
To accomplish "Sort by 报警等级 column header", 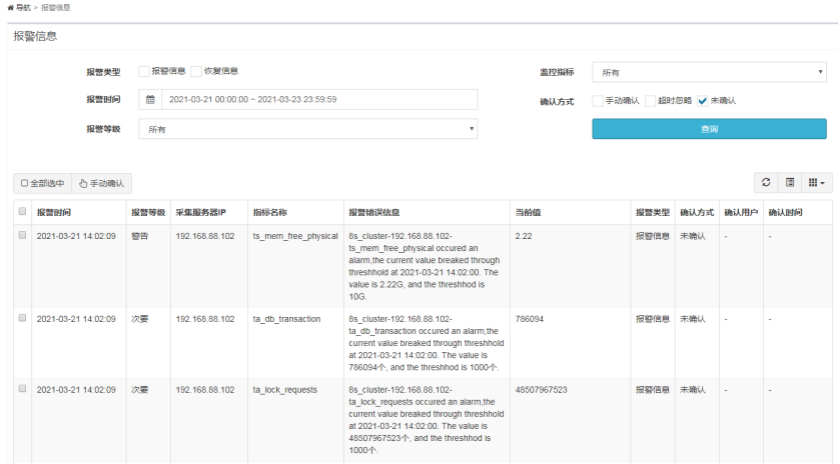I will pos(148,213).
